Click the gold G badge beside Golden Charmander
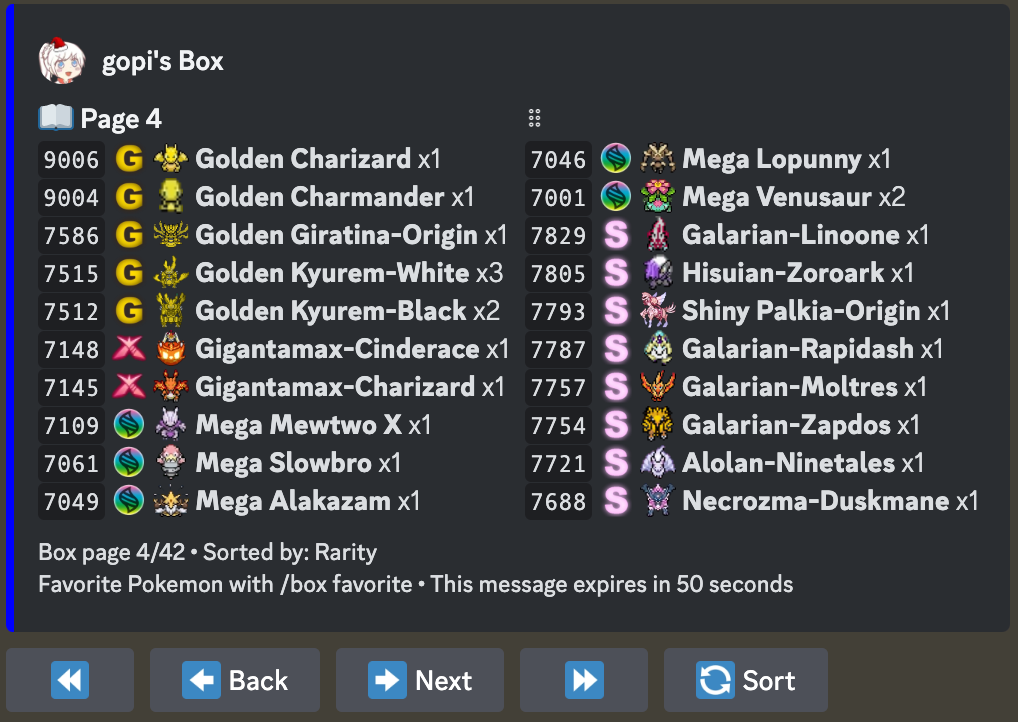Image resolution: width=1018 pixels, height=722 pixels. point(129,197)
